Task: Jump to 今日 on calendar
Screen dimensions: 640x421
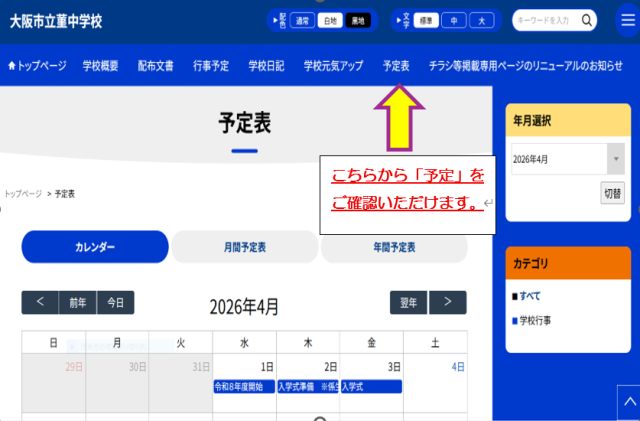Action: tap(116, 303)
